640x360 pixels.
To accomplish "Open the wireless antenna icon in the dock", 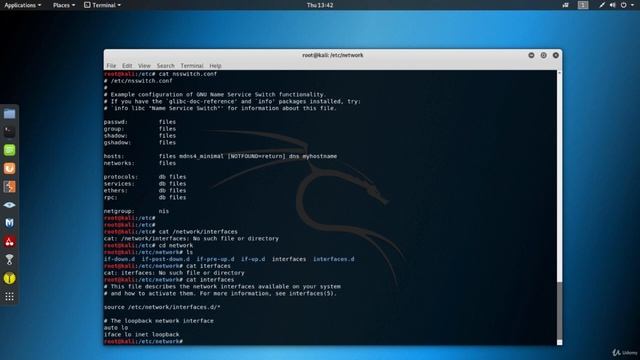I will (x=9, y=260).
